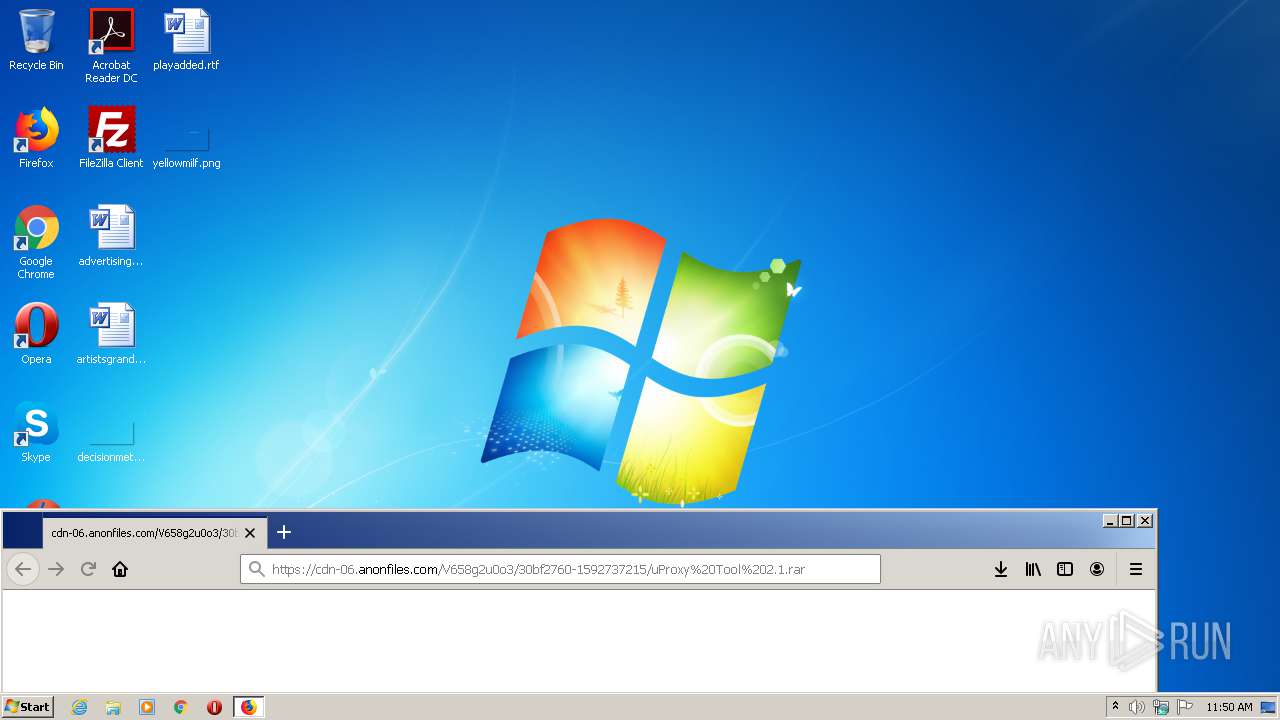Open Firefox downloads panel
This screenshot has height=720, width=1280.
pos(1000,569)
